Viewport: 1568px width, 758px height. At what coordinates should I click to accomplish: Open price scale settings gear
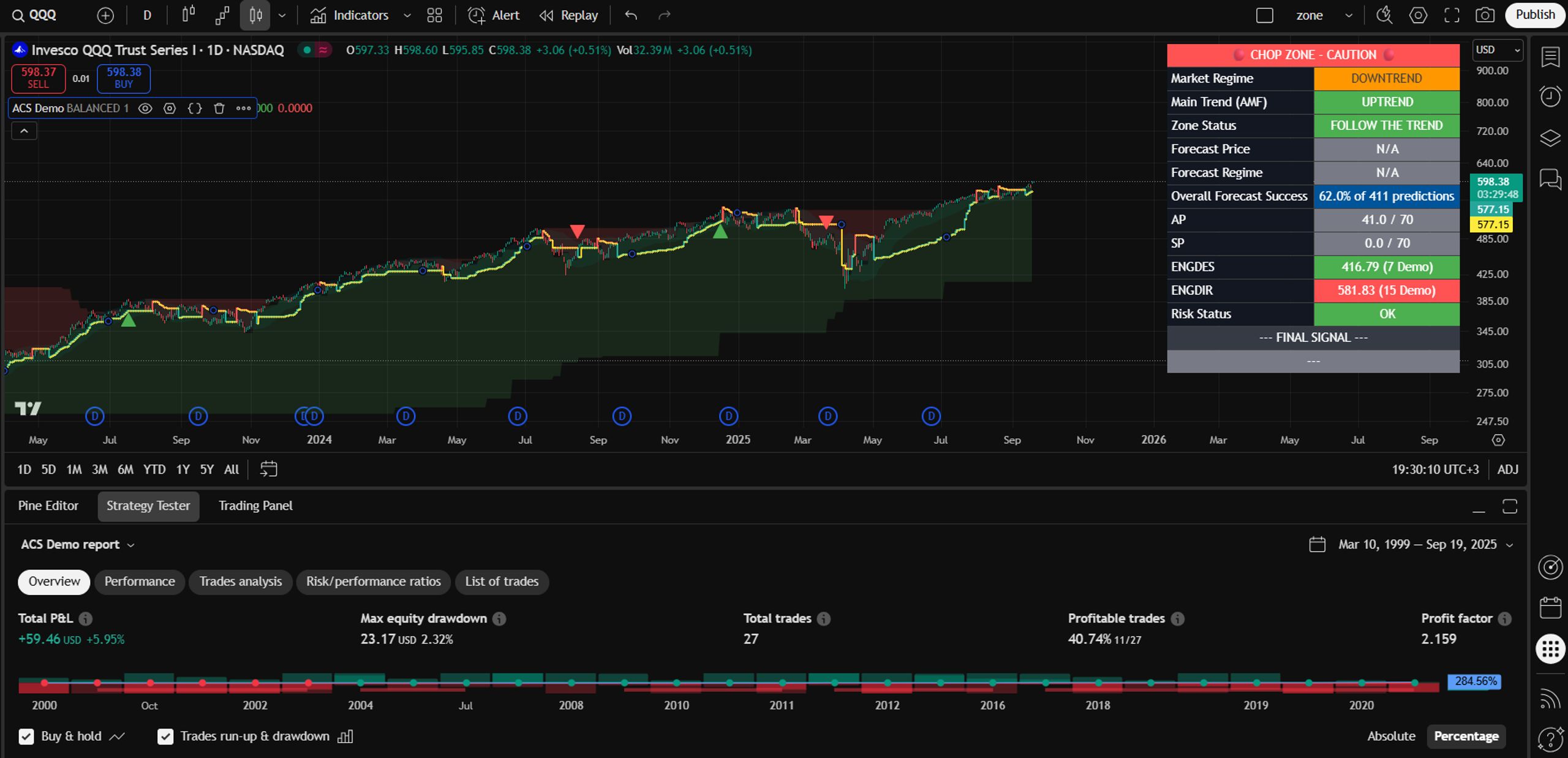(1498, 440)
